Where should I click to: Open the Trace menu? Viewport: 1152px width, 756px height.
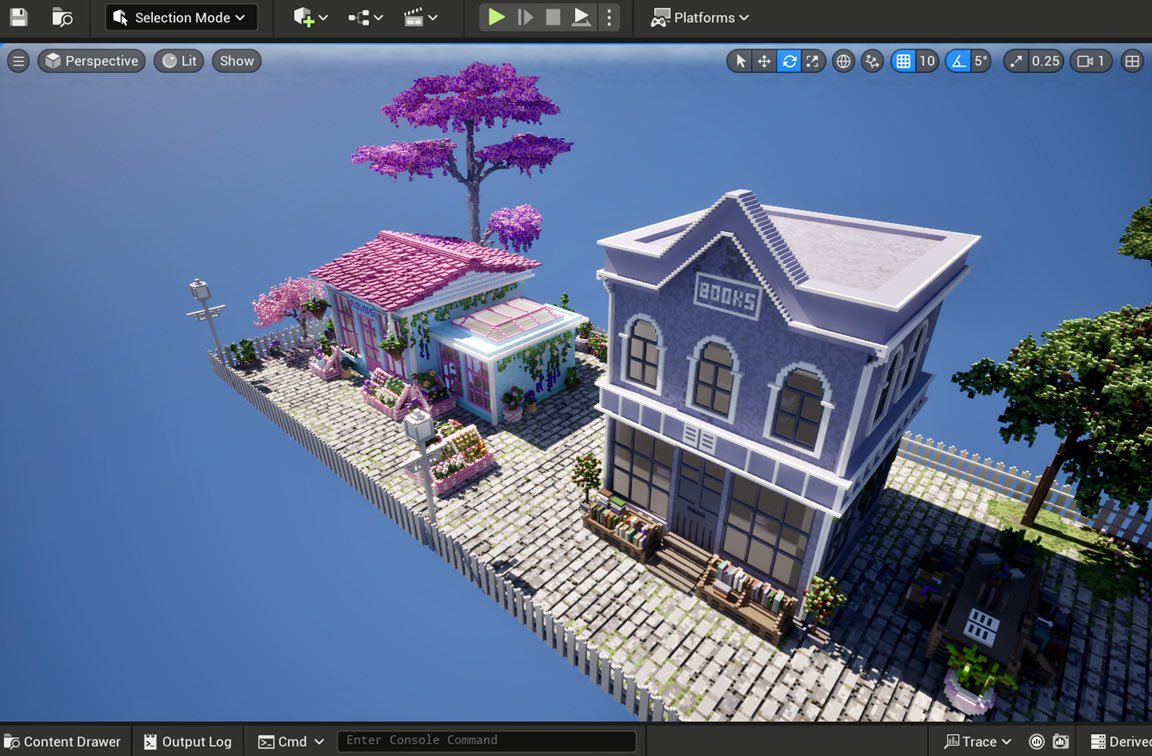(978, 741)
